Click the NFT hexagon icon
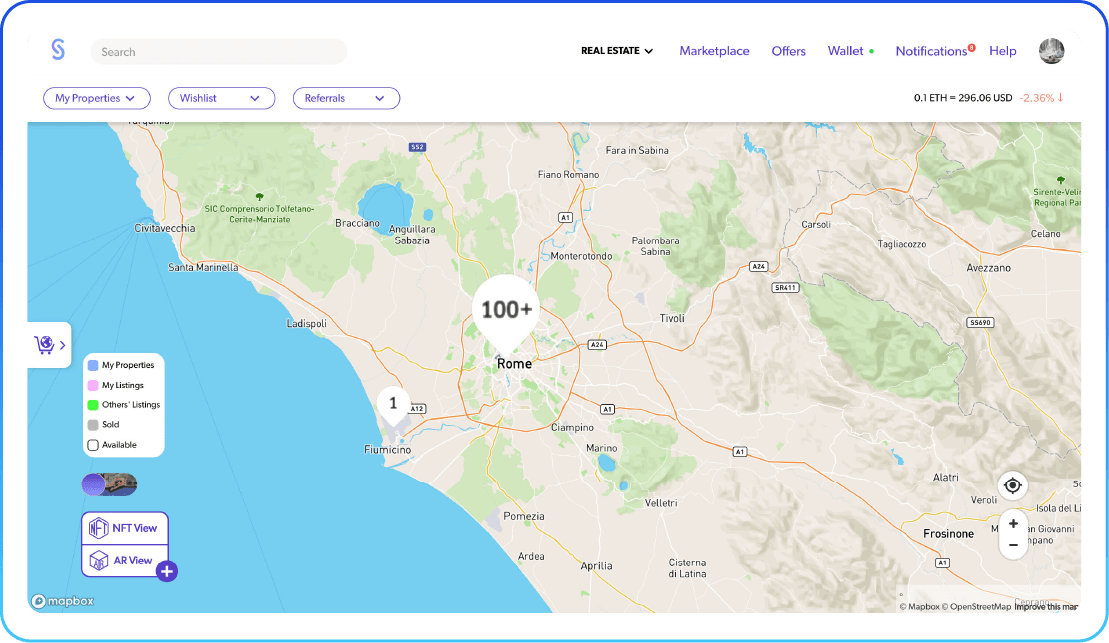The image size is (1109, 643). tap(98, 528)
